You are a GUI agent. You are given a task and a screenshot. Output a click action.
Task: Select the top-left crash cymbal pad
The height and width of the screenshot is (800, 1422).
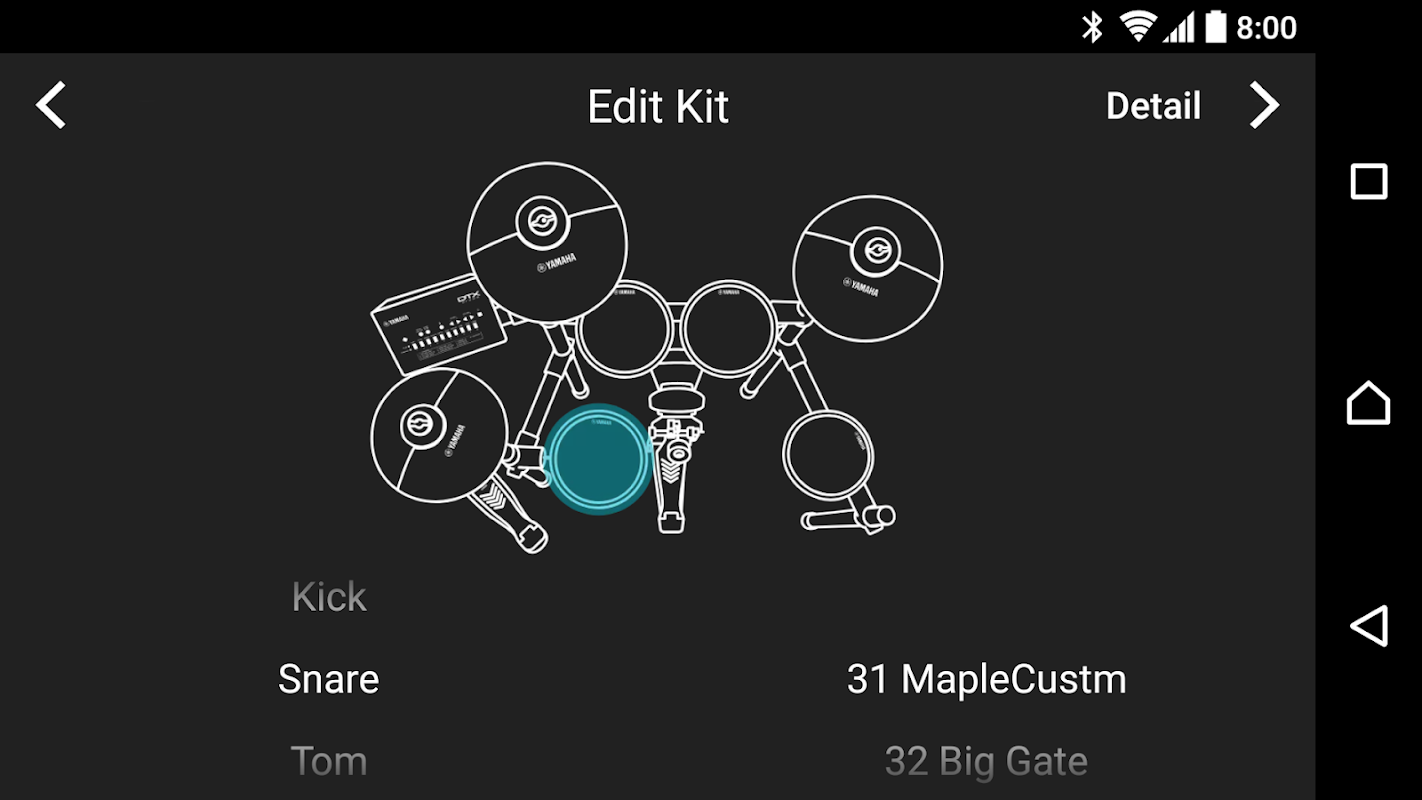[547, 242]
